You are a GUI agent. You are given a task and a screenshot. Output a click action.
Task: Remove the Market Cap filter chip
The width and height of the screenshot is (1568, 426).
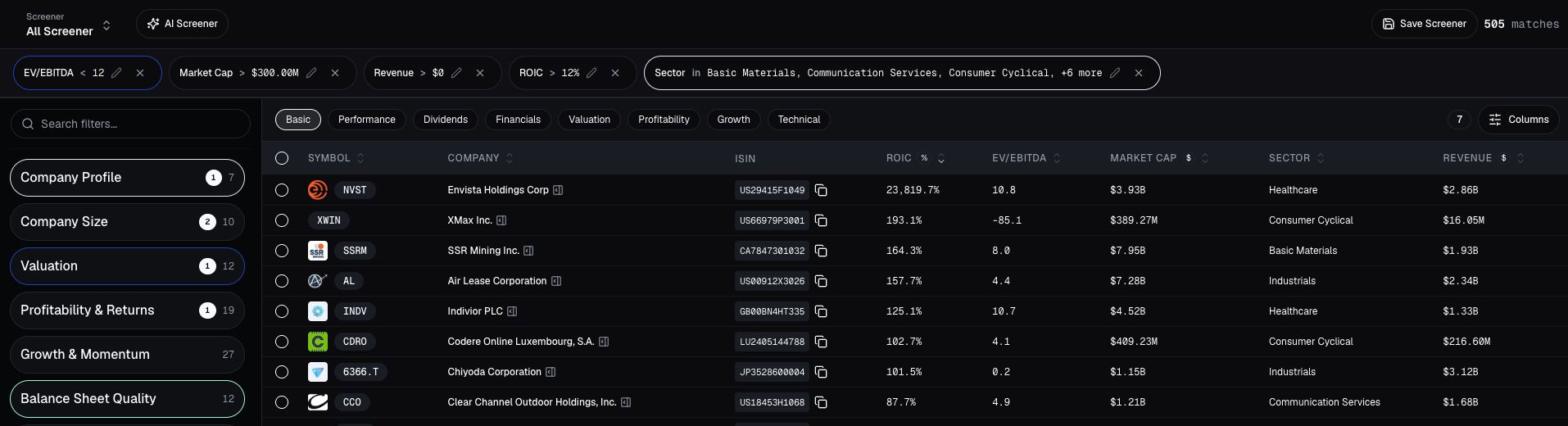pos(335,73)
